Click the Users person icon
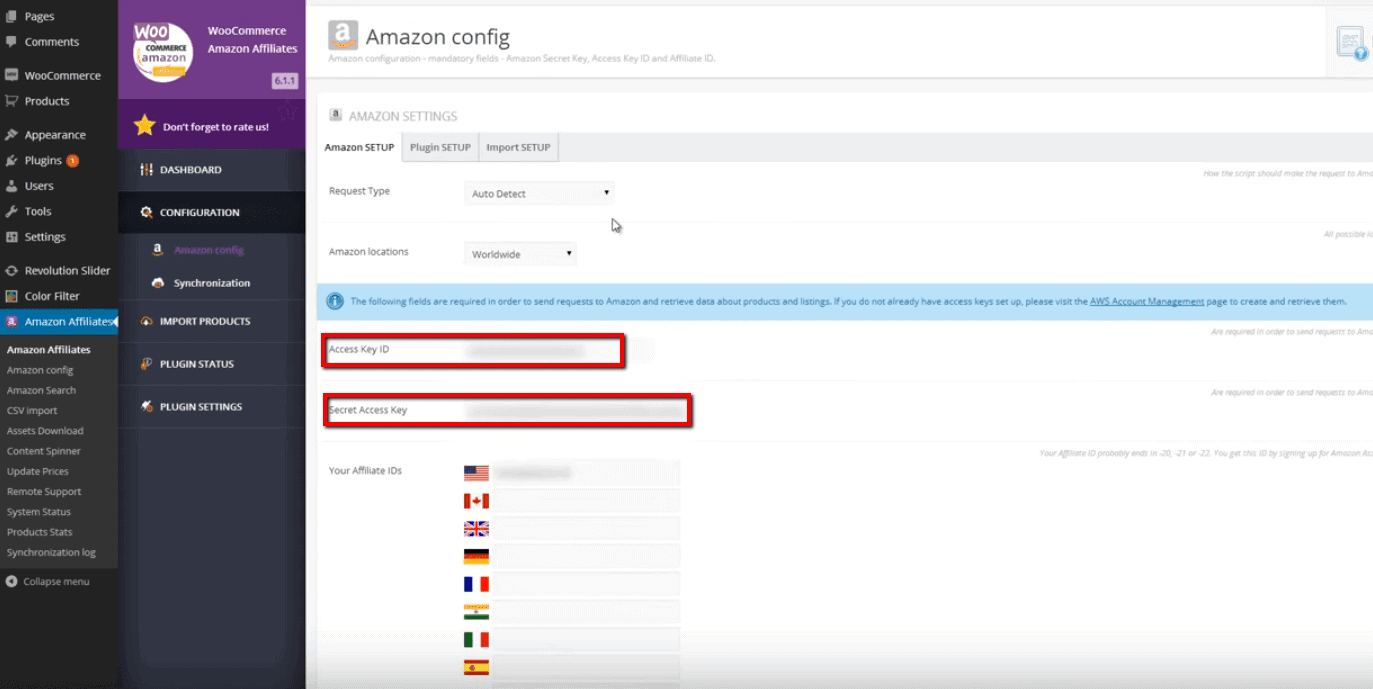Screen dimensions: 1373x689 [11, 186]
